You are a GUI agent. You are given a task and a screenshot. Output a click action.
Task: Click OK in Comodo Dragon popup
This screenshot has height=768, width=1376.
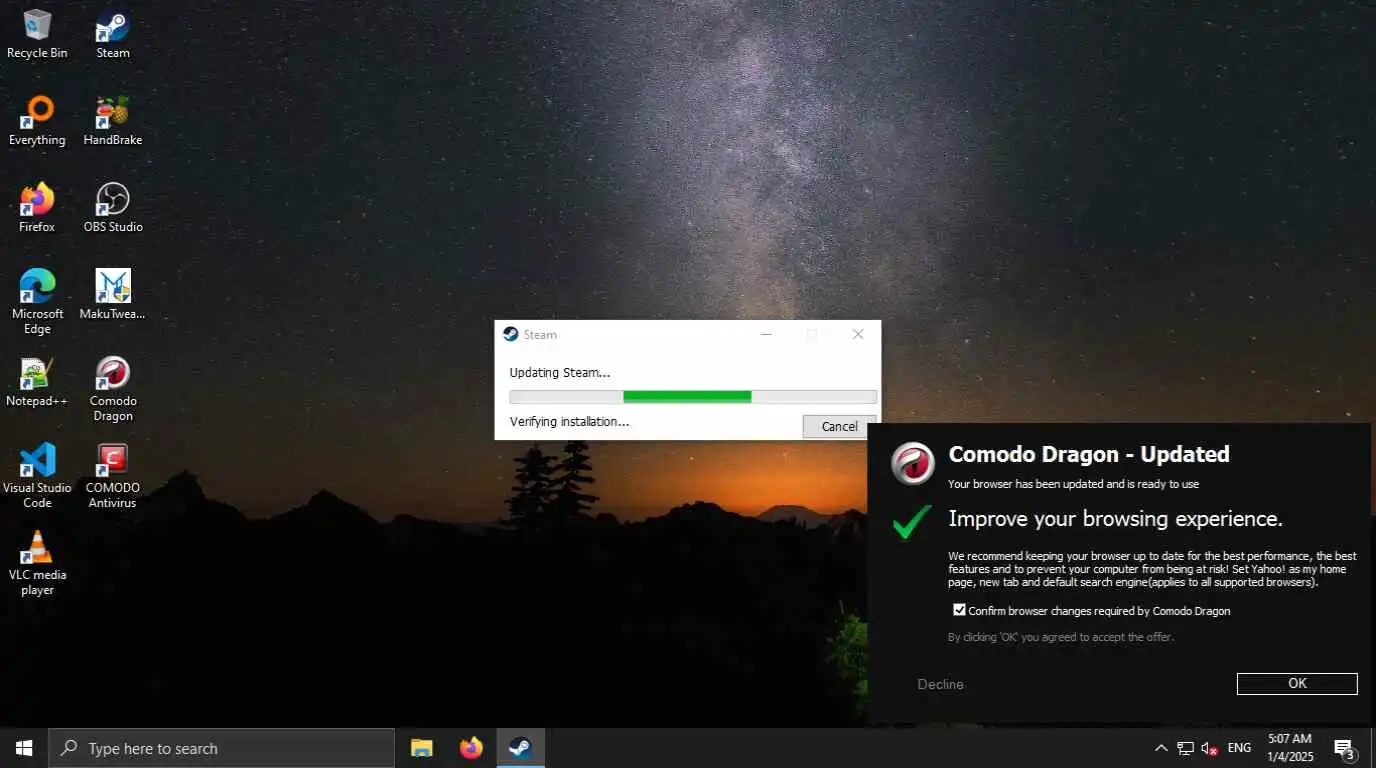[x=1297, y=684]
